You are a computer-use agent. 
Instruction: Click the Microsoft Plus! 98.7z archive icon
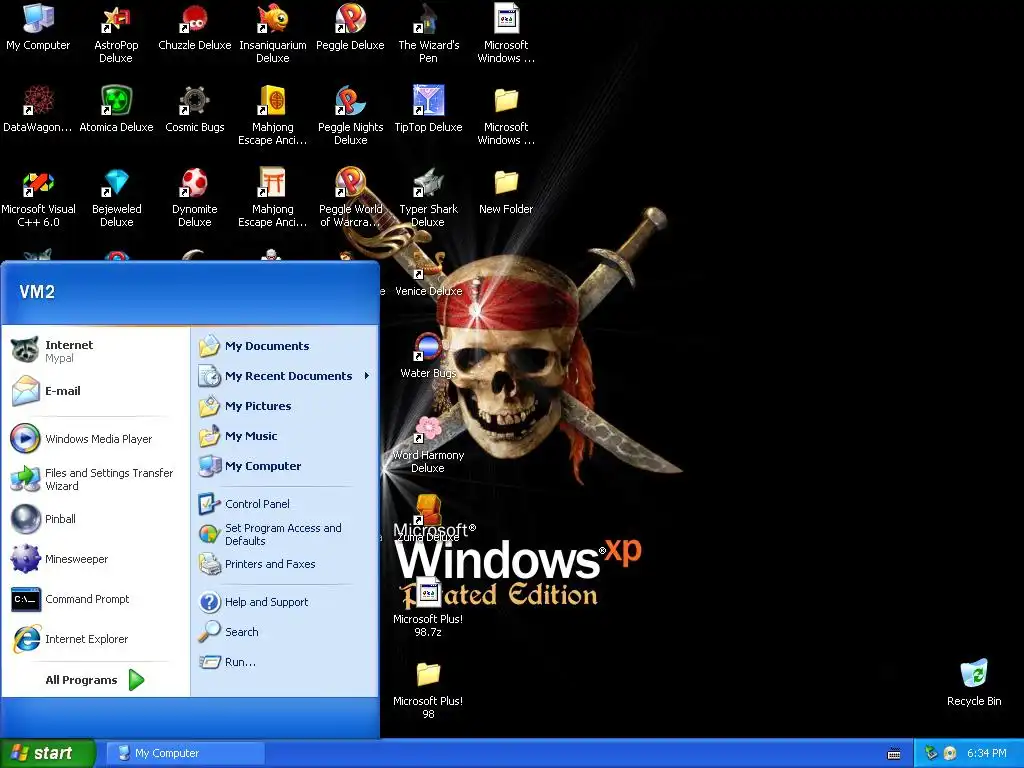pos(428,593)
